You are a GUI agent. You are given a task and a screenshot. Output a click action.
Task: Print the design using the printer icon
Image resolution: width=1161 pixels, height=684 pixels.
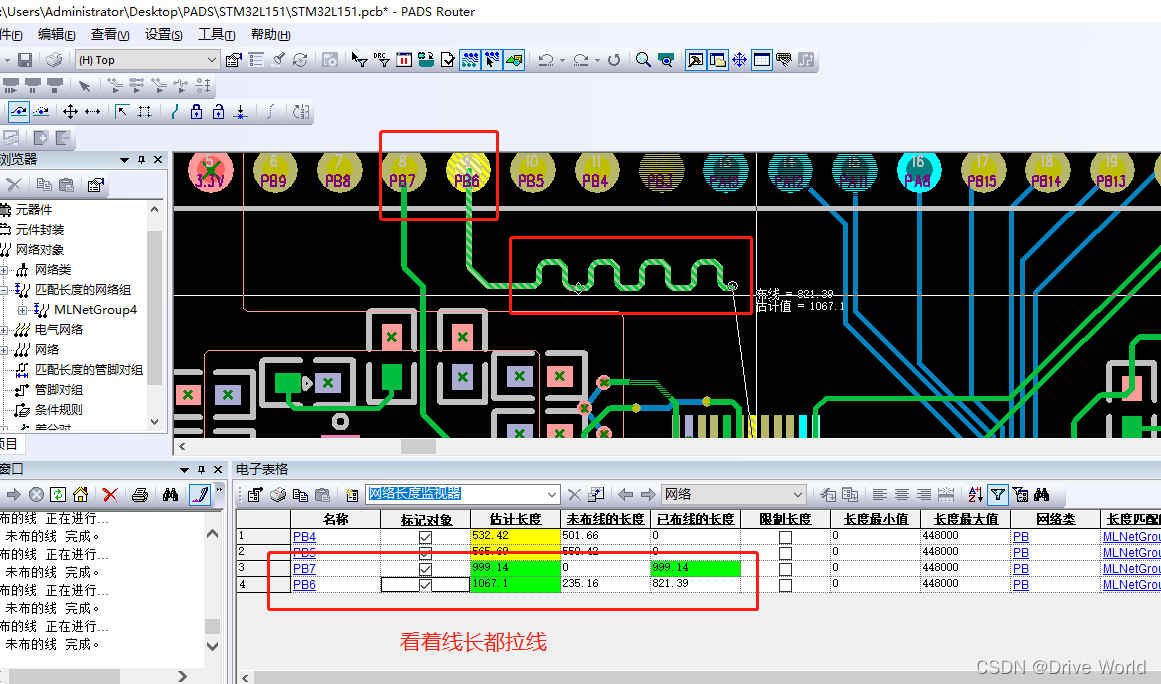pos(54,60)
